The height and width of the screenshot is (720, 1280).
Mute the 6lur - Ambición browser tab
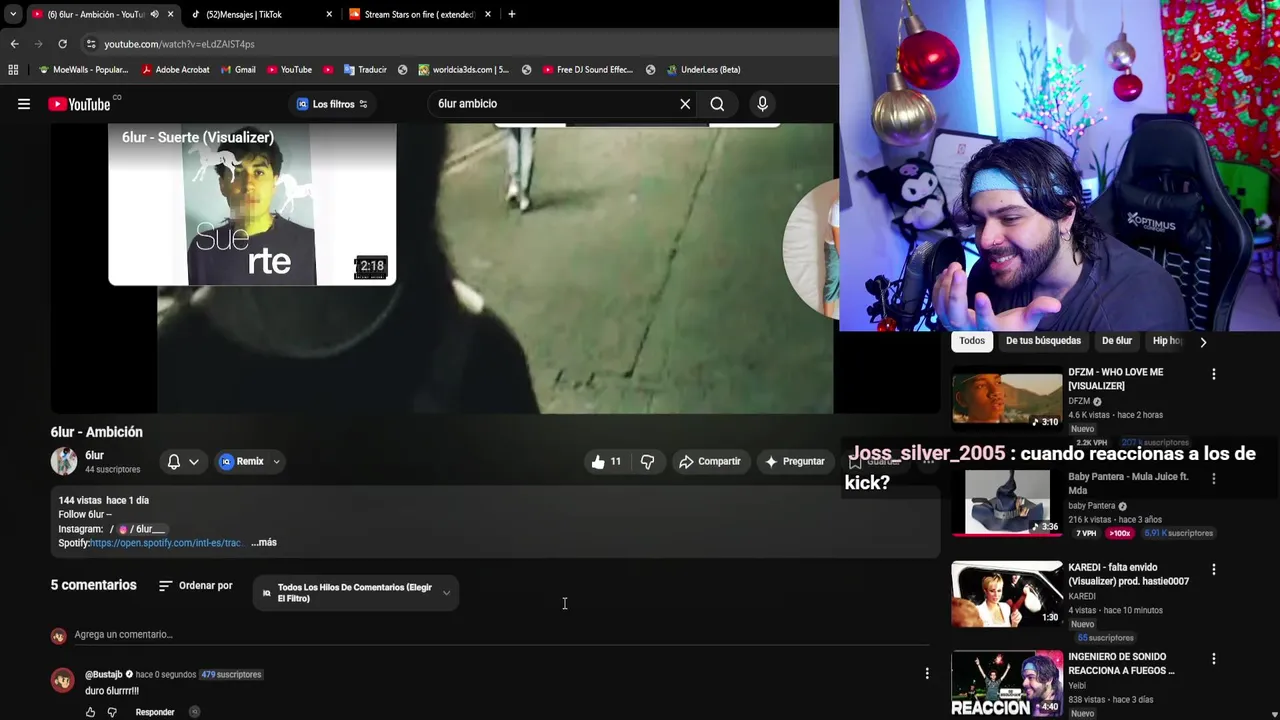[x=154, y=14]
